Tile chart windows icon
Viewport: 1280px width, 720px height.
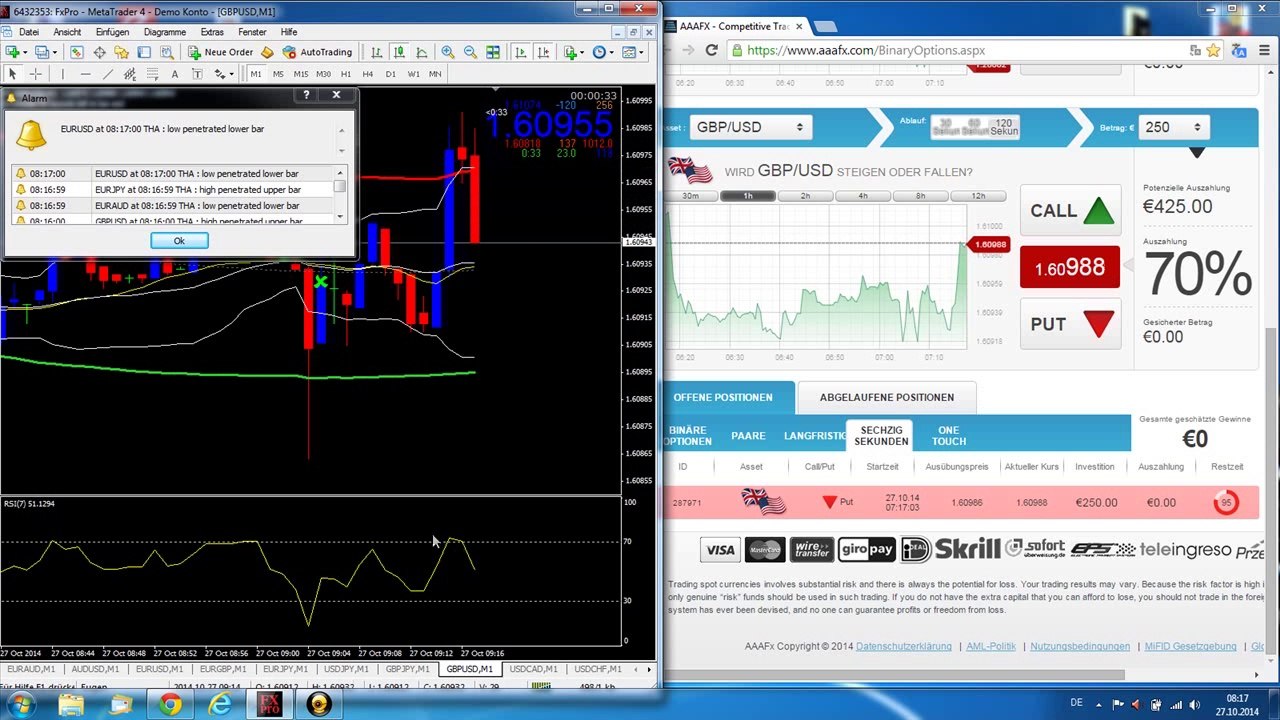pyautogui.click(x=493, y=52)
